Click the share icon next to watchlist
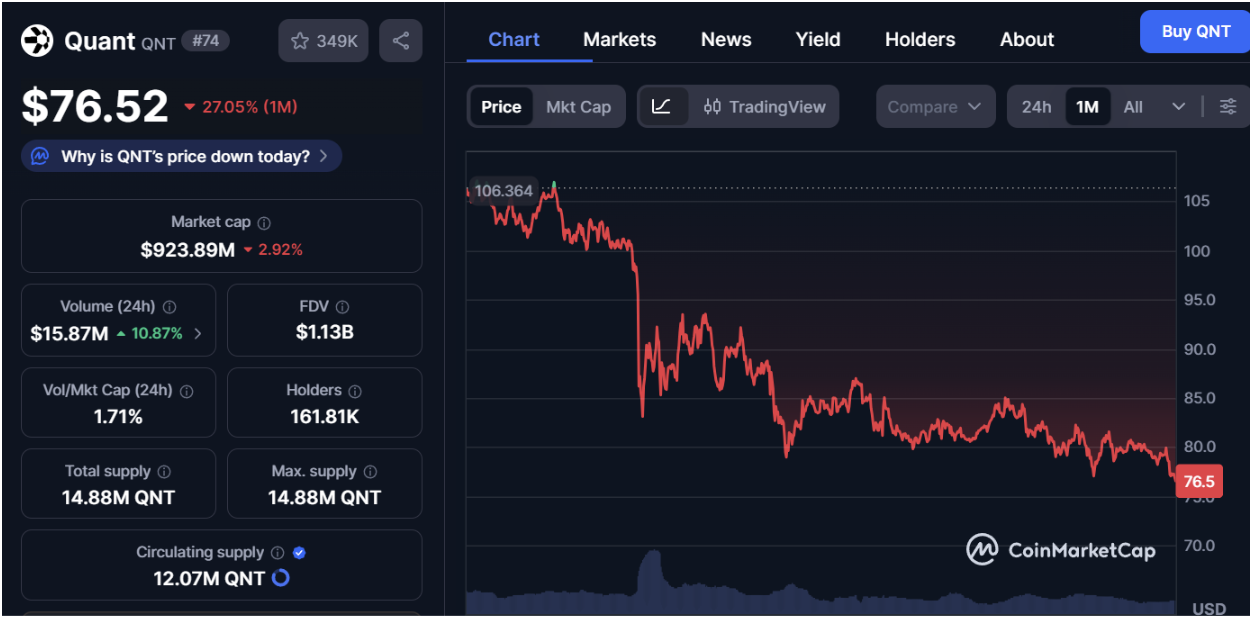The width and height of the screenshot is (1254, 618). (x=400, y=41)
